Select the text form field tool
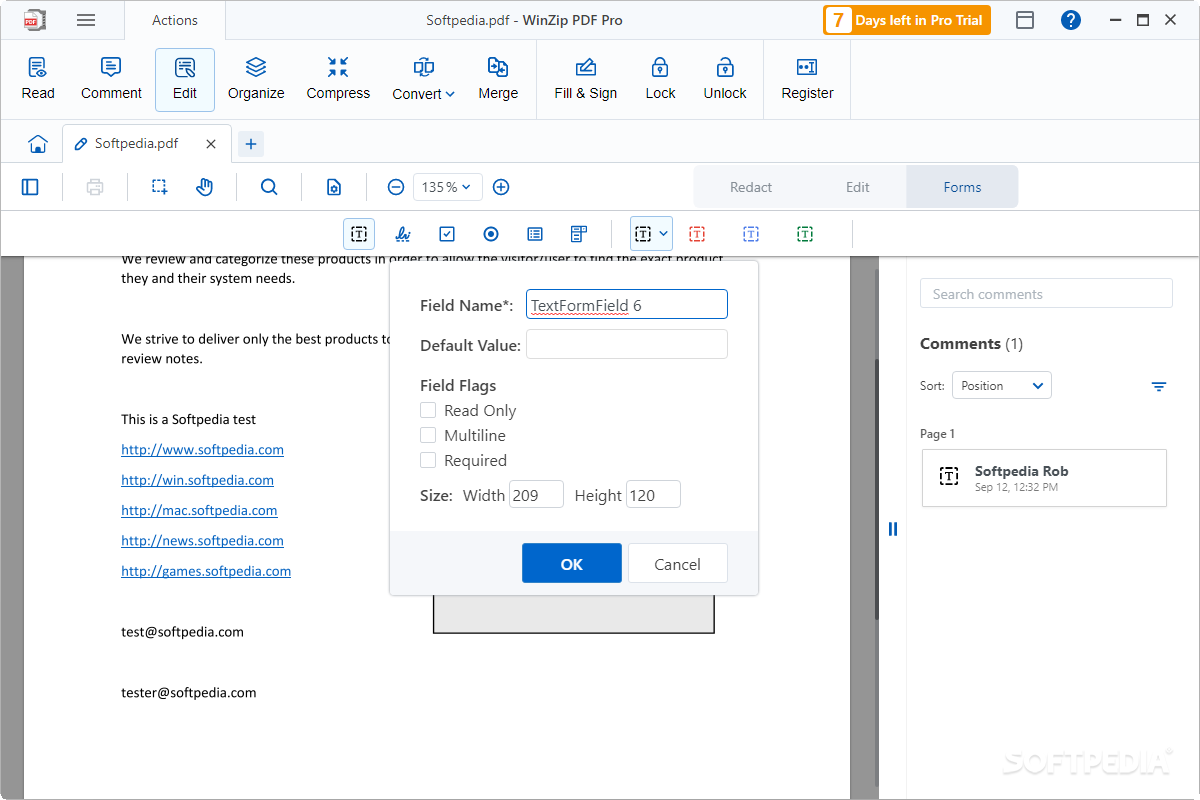The height and width of the screenshot is (800, 1200). pos(359,234)
